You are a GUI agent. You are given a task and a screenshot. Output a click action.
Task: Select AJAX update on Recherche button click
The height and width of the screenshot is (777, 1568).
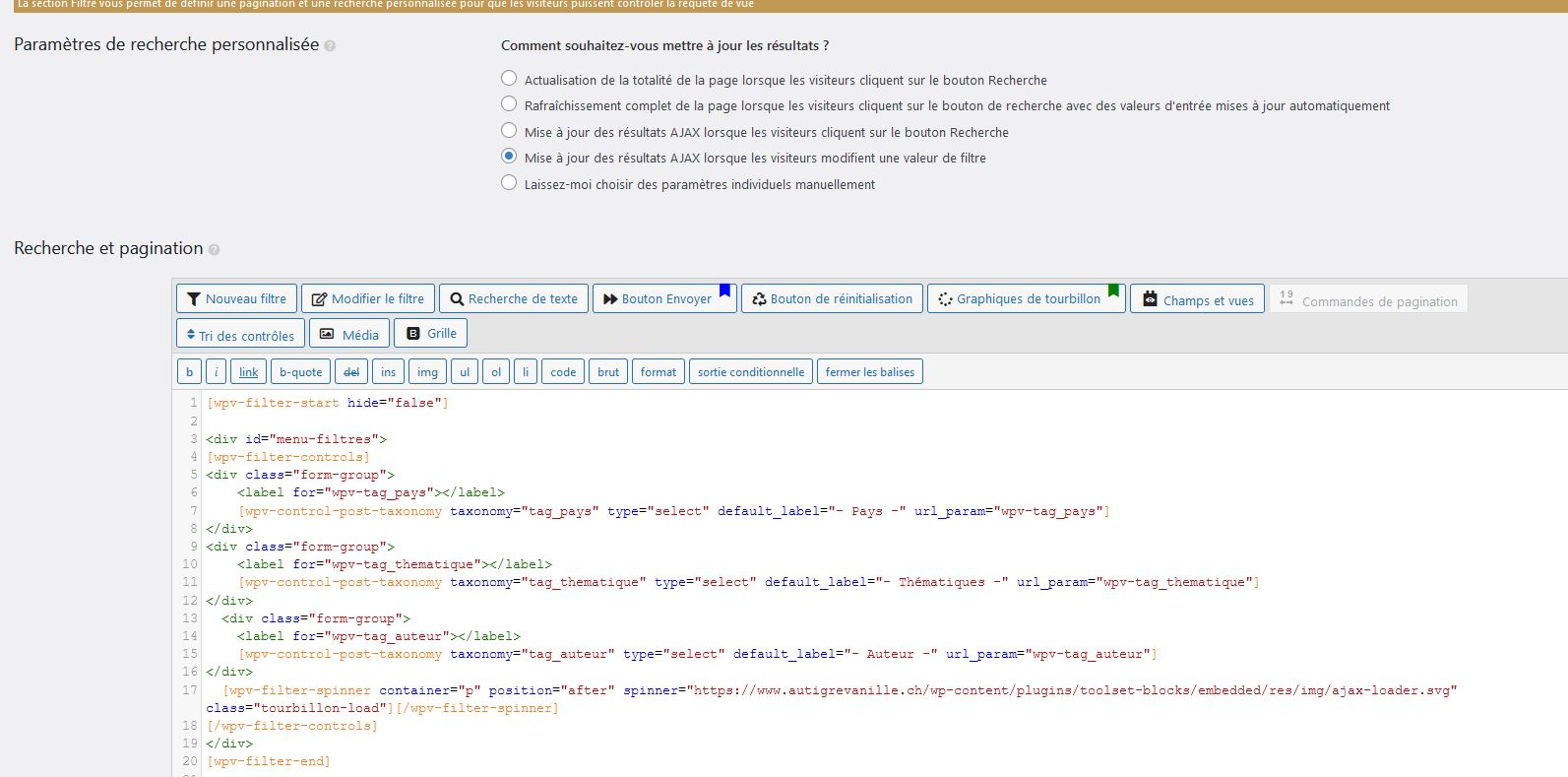[x=509, y=130]
